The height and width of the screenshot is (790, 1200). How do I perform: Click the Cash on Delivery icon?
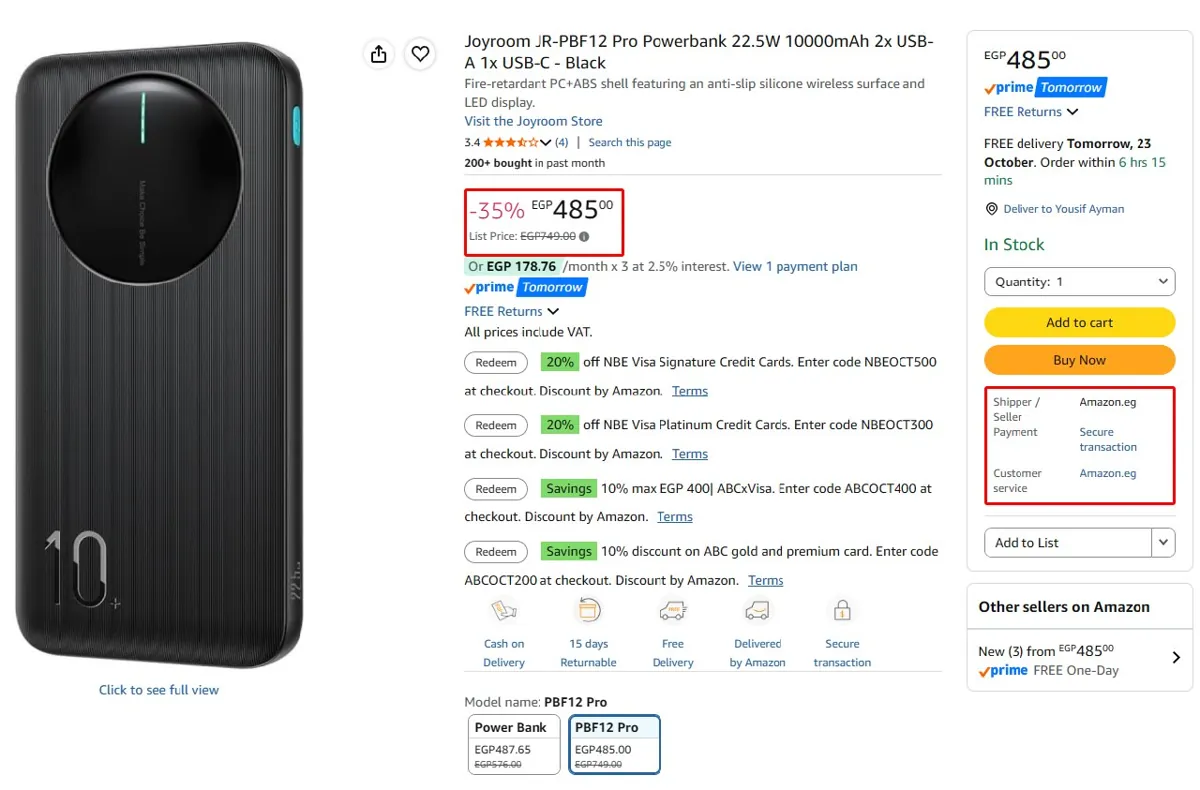tap(504, 610)
